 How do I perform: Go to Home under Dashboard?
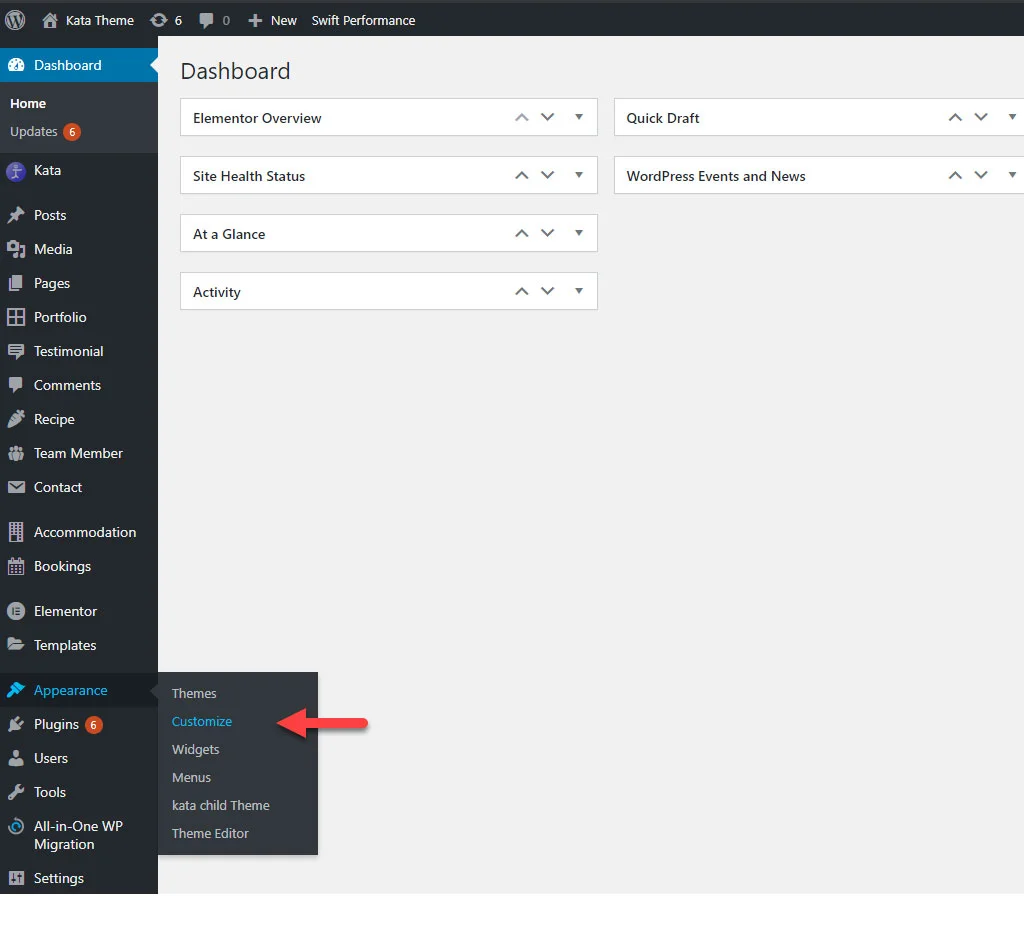point(28,104)
